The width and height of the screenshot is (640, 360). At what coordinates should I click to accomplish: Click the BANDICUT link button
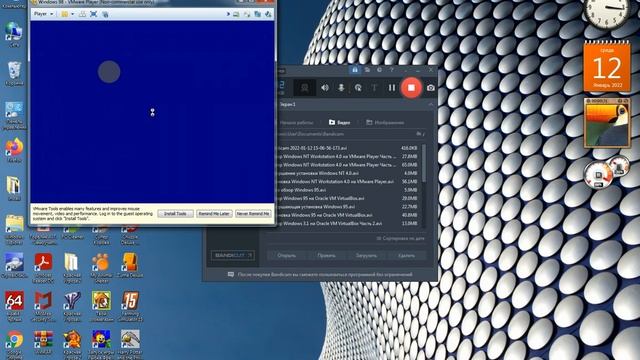pos(233,256)
